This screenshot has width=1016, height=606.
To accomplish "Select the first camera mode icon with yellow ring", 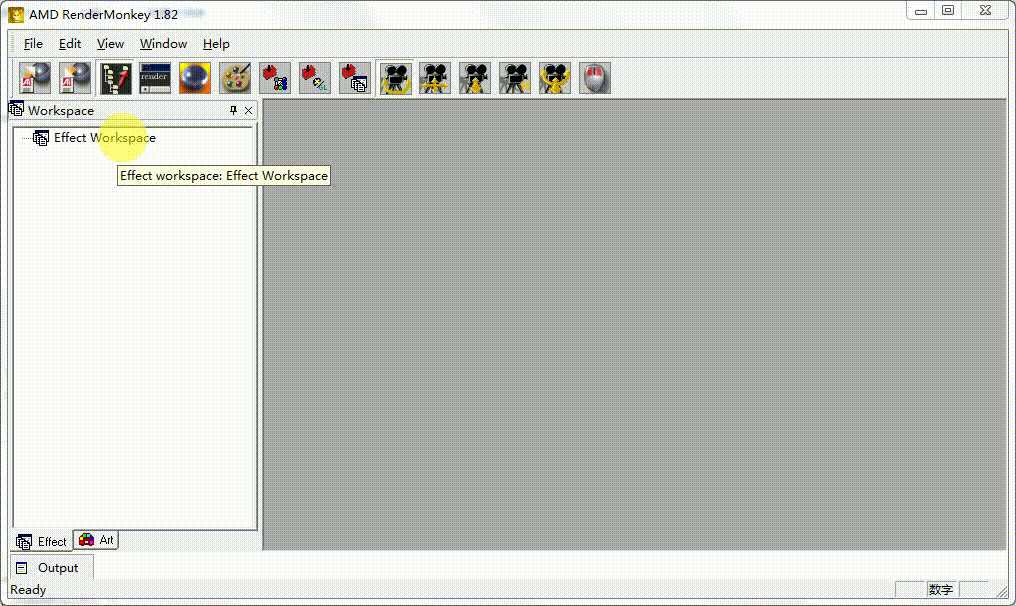I will coord(395,78).
